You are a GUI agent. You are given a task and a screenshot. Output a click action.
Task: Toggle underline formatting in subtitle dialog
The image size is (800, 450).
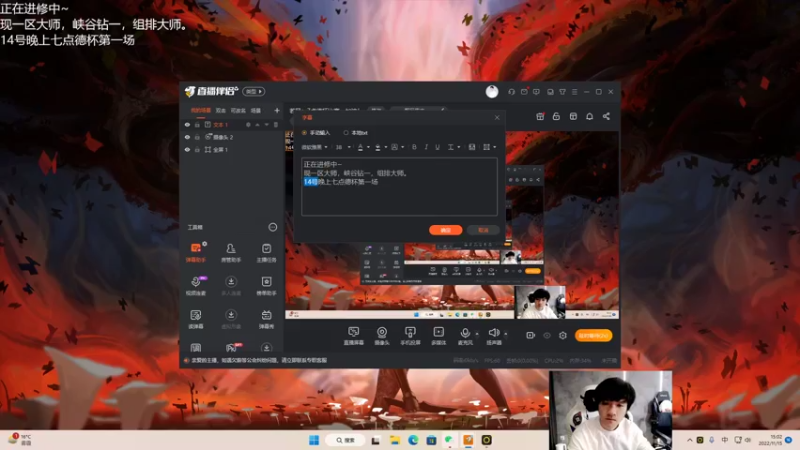pyautogui.click(x=437, y=147)
